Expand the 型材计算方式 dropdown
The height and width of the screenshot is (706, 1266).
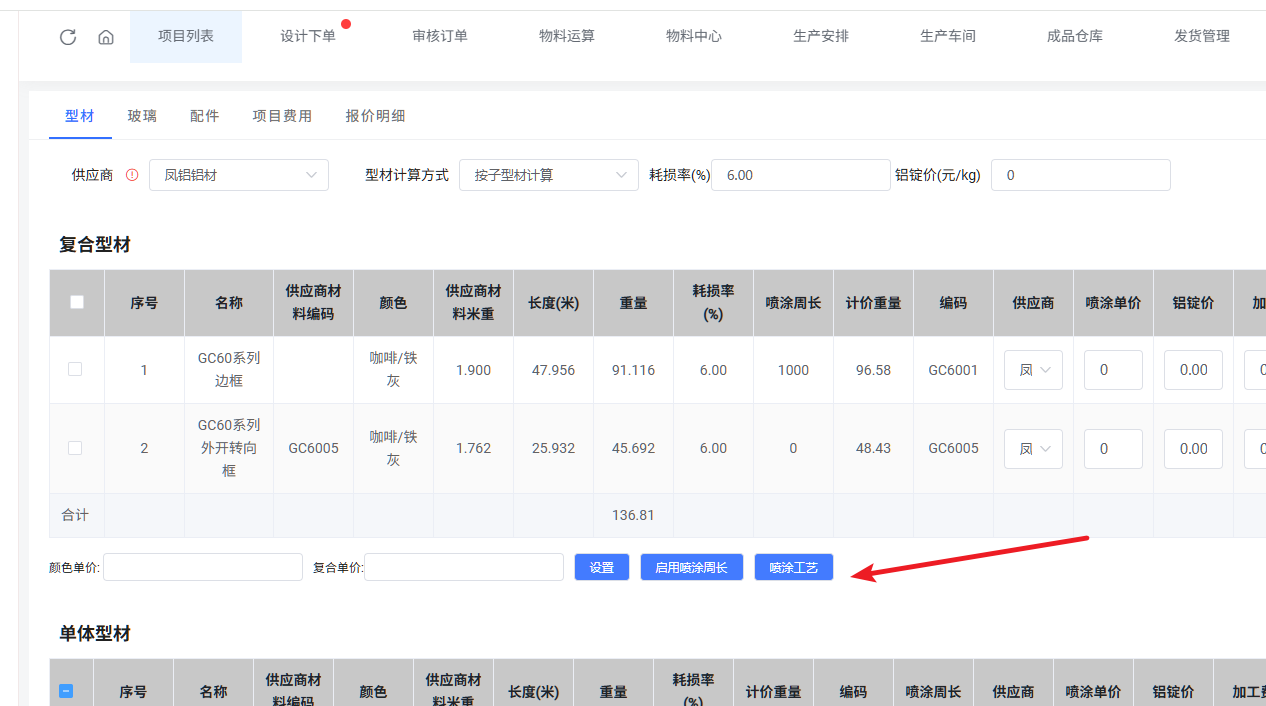click(548, 175)
